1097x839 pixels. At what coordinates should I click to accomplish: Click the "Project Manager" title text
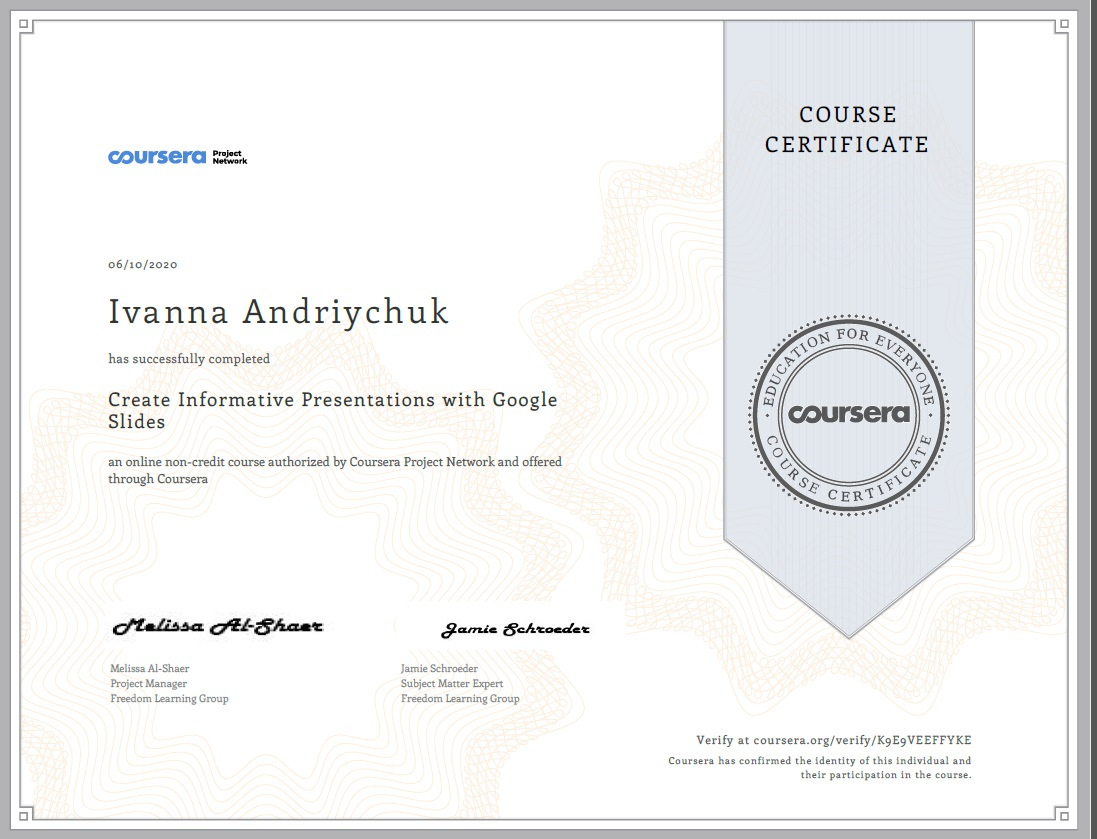click(148, 683)
